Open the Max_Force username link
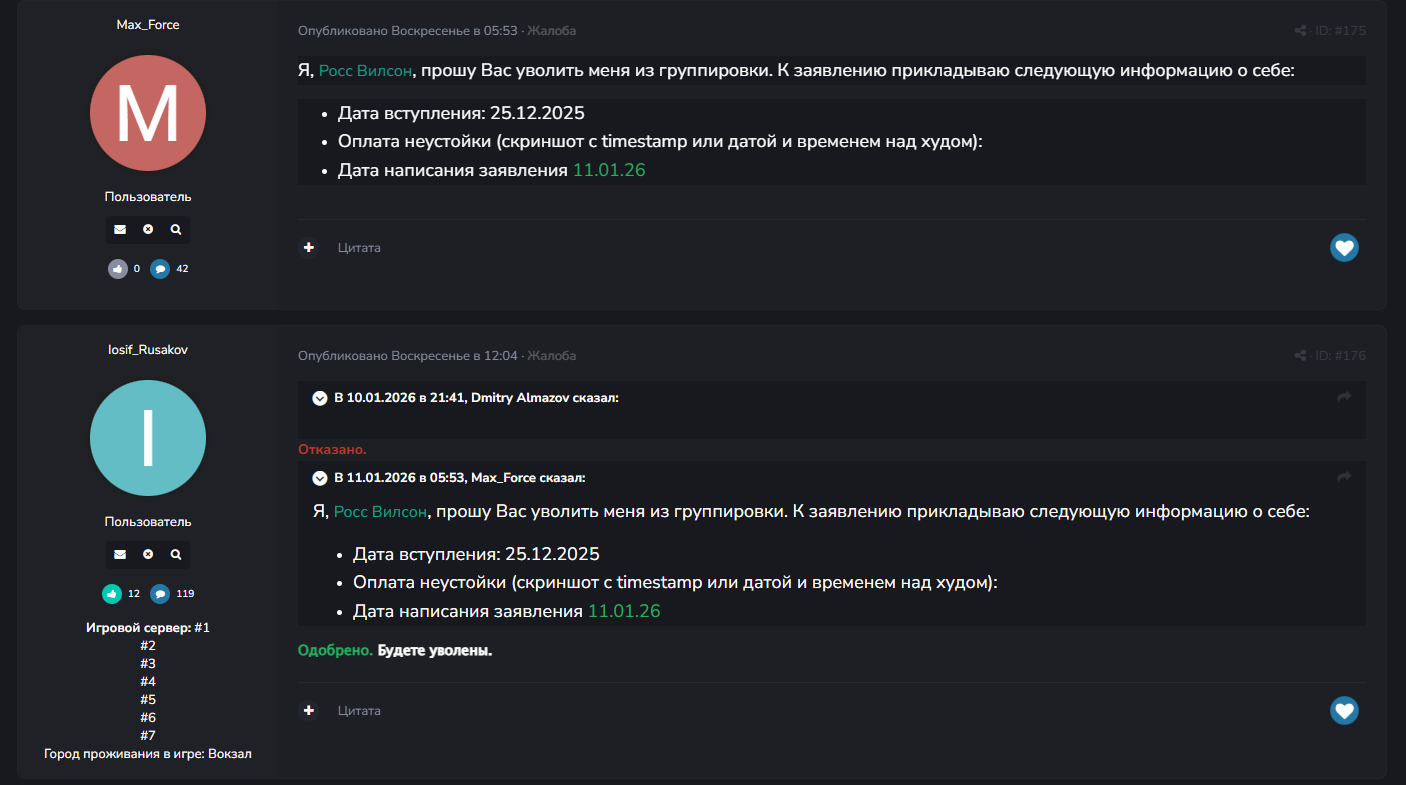1406x785 pixels. pyautogui.click(x=148, y=24)
